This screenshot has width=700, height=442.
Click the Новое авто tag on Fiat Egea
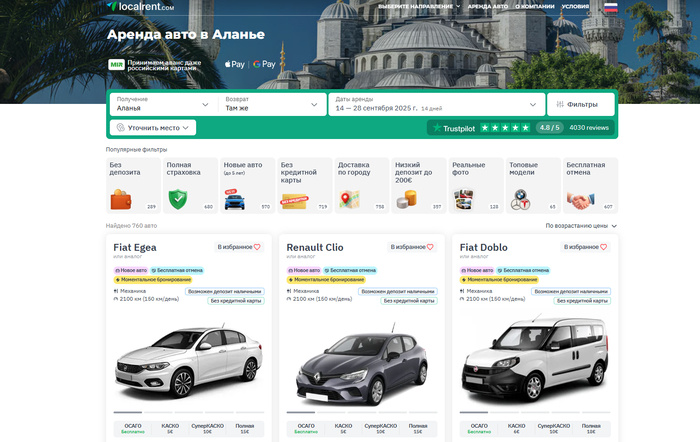click(131, 270)
